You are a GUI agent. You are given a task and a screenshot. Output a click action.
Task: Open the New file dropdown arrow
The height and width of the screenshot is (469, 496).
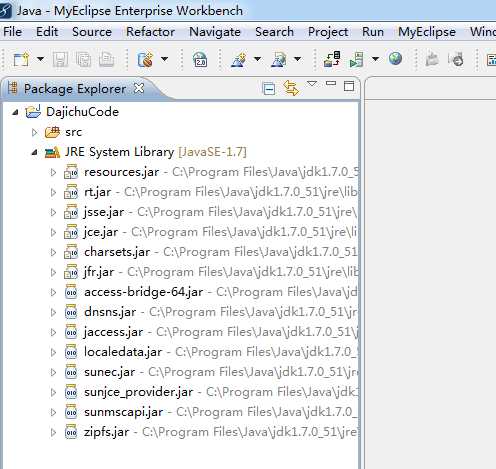coord(40,59)
